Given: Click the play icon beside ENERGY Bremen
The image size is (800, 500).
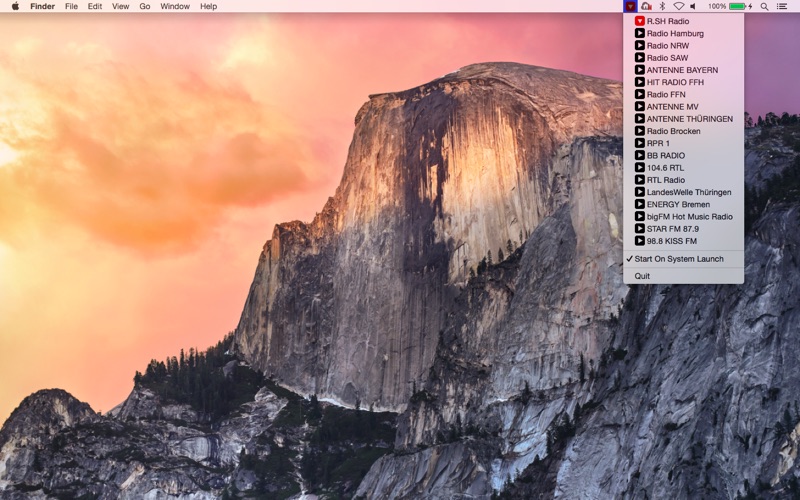Looking at the screenshot, I should coord(639,205).
